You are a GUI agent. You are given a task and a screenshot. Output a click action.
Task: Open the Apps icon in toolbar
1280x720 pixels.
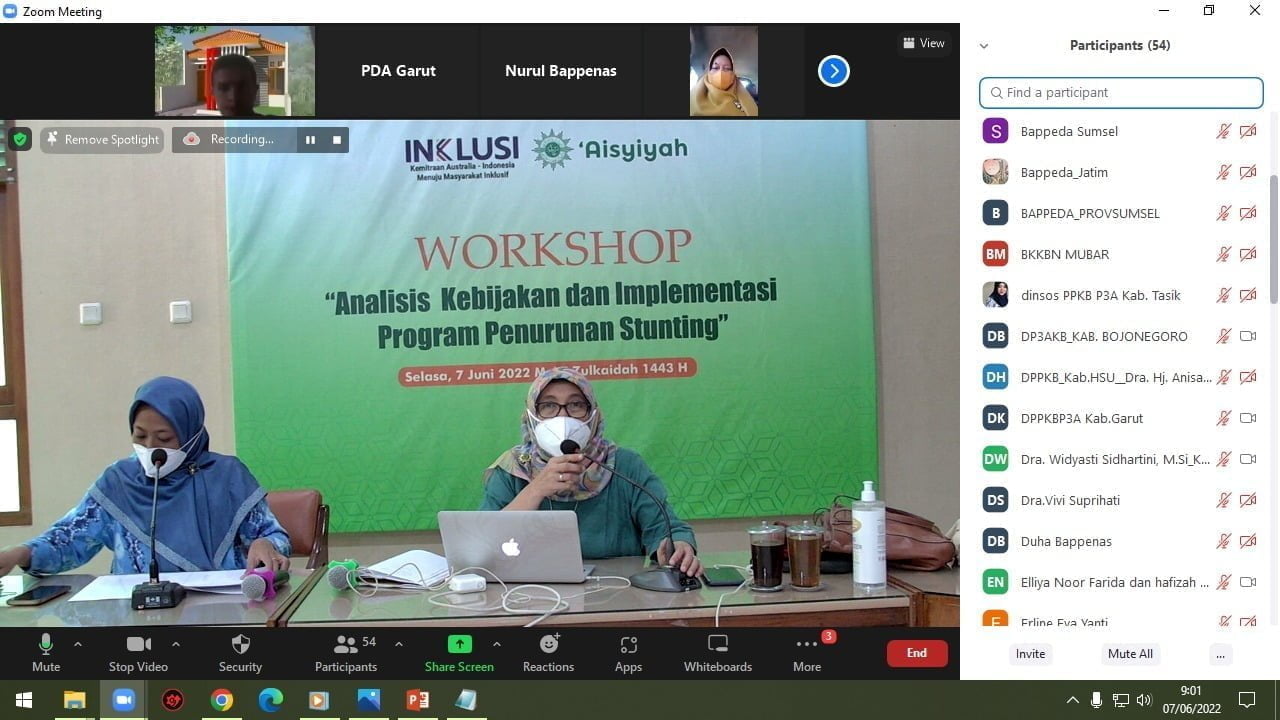tap(628, 645)
